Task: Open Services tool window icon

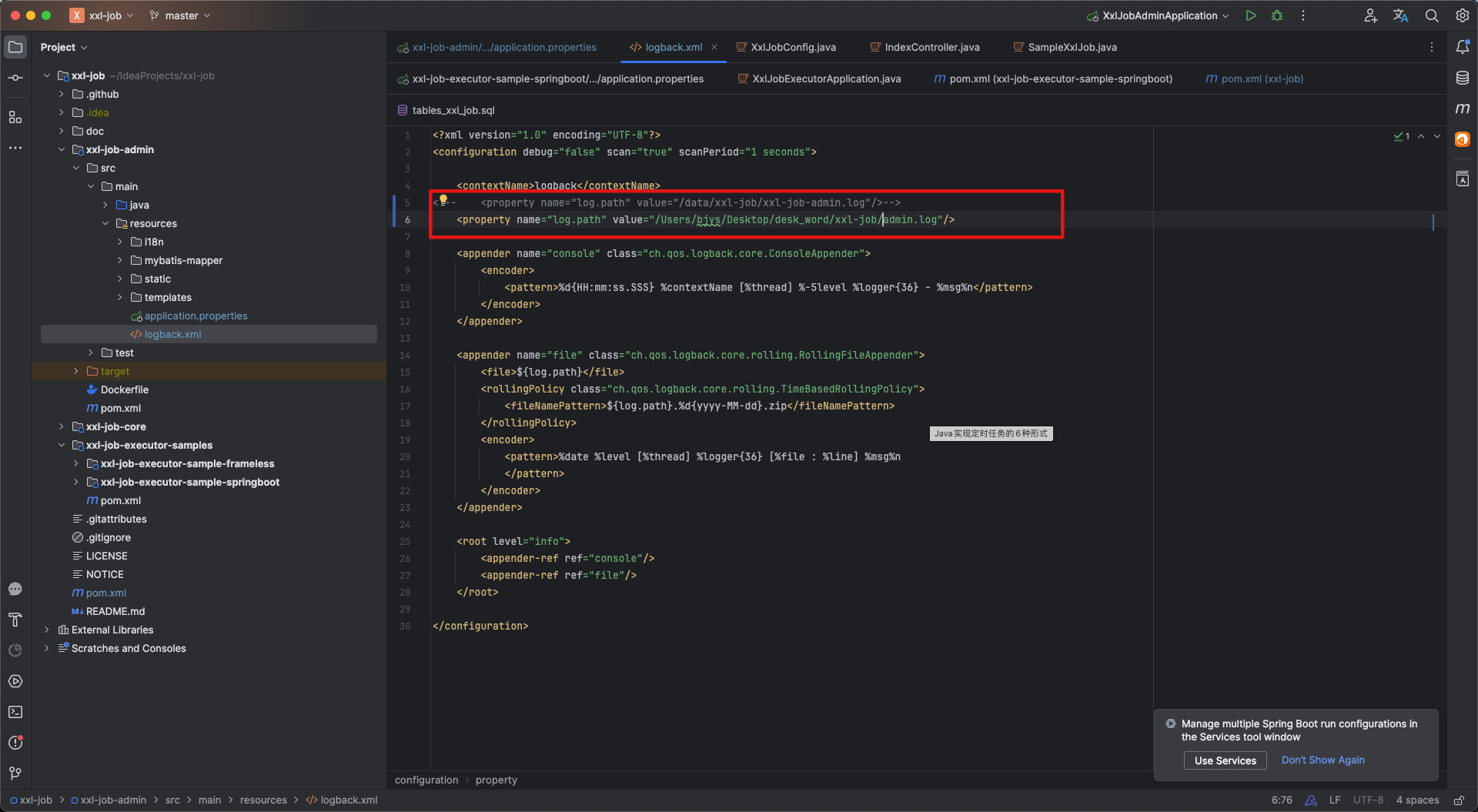Action: (15, 681)
